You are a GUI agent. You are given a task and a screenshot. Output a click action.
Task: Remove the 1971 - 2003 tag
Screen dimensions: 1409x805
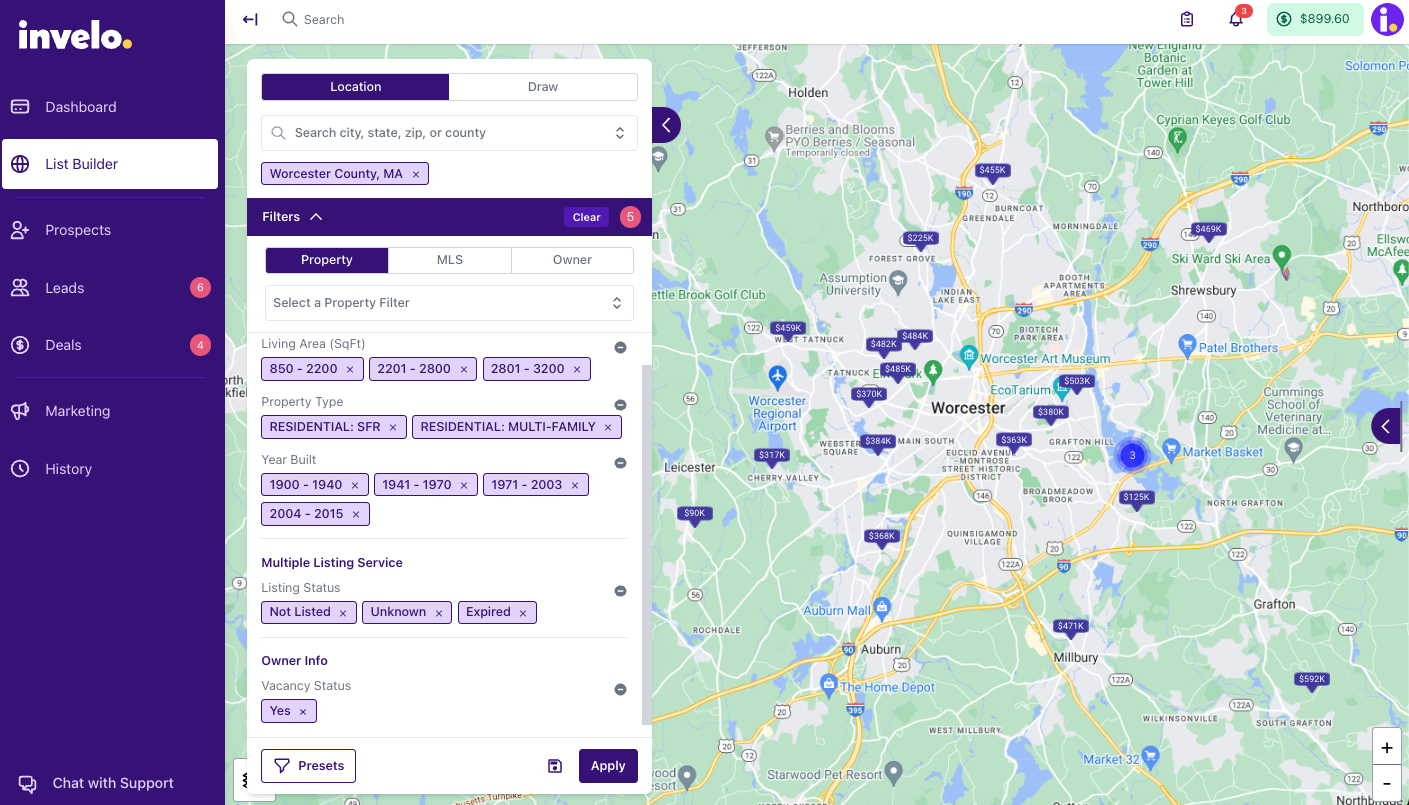pyautogui.click(x=575, y=485)
